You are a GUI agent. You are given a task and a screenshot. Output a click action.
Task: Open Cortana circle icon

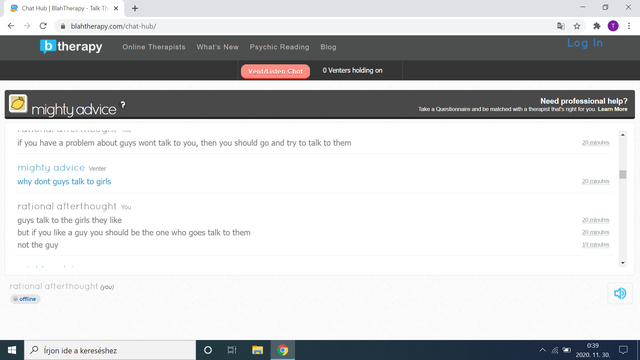tap(208, 350)
